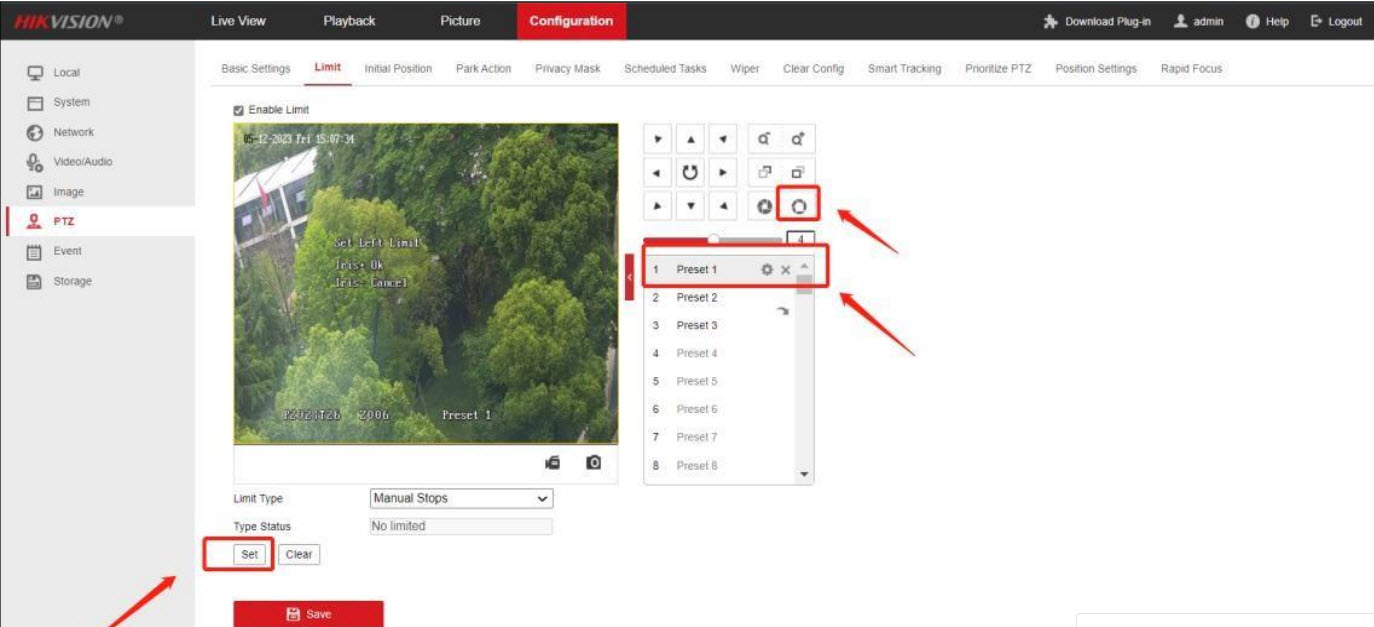The width and height of the screenshot is (1374, 627).
Task: Open the Playback menu
Action: (x=349, y=21)
